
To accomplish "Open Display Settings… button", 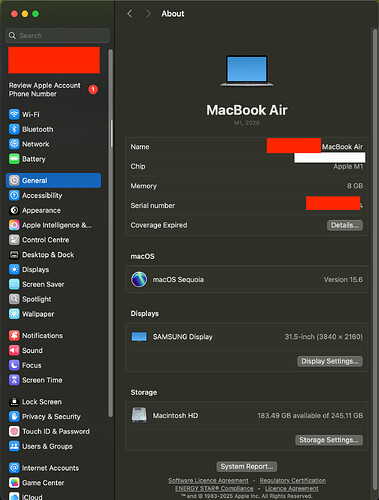I will click(x=330, y=361).
